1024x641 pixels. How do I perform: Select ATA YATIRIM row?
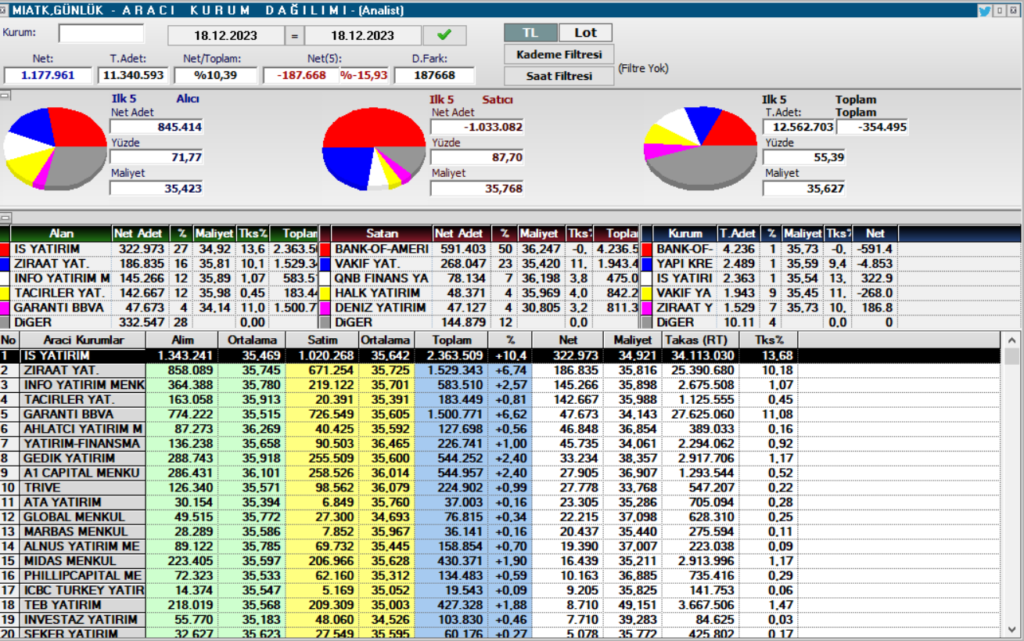[500, 503]
